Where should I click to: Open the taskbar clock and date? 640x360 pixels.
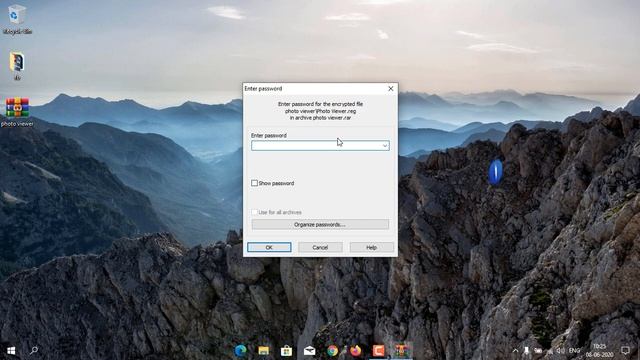[599, 351]
